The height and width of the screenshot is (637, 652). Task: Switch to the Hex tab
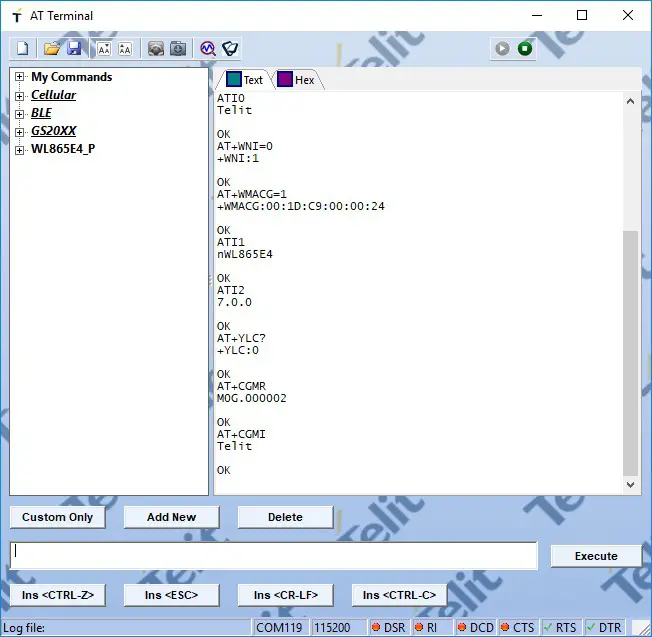pyautogui.click(x=296, y=79)
